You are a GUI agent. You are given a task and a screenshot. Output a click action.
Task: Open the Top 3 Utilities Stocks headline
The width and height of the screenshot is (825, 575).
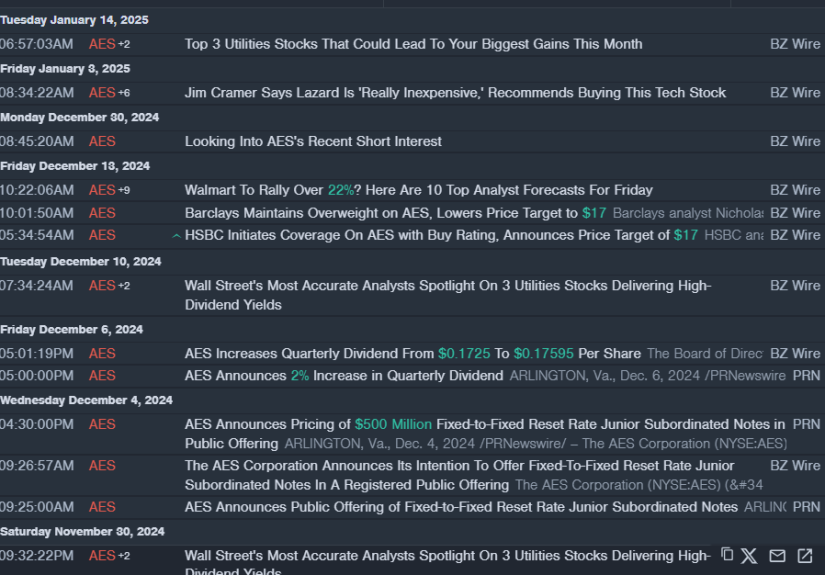click(413, 44)
